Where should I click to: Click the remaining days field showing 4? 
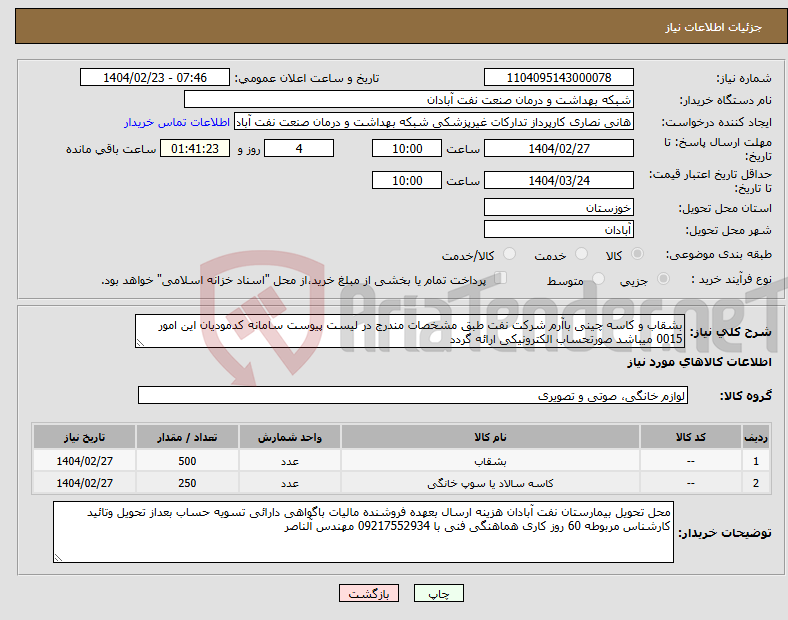[299, 149]
